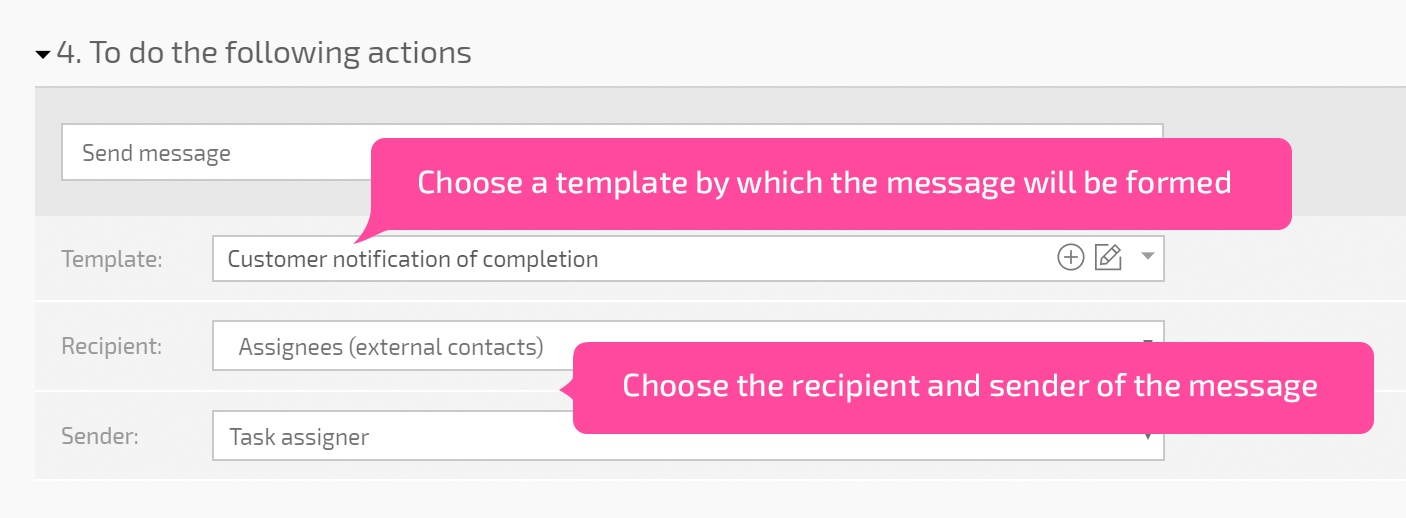Image resolution: width=1406 pixels, height=518 pixels.
Task: Click the pink 'Choose the recipient and sender' tooltip
Action: click(x=973, y=388)
